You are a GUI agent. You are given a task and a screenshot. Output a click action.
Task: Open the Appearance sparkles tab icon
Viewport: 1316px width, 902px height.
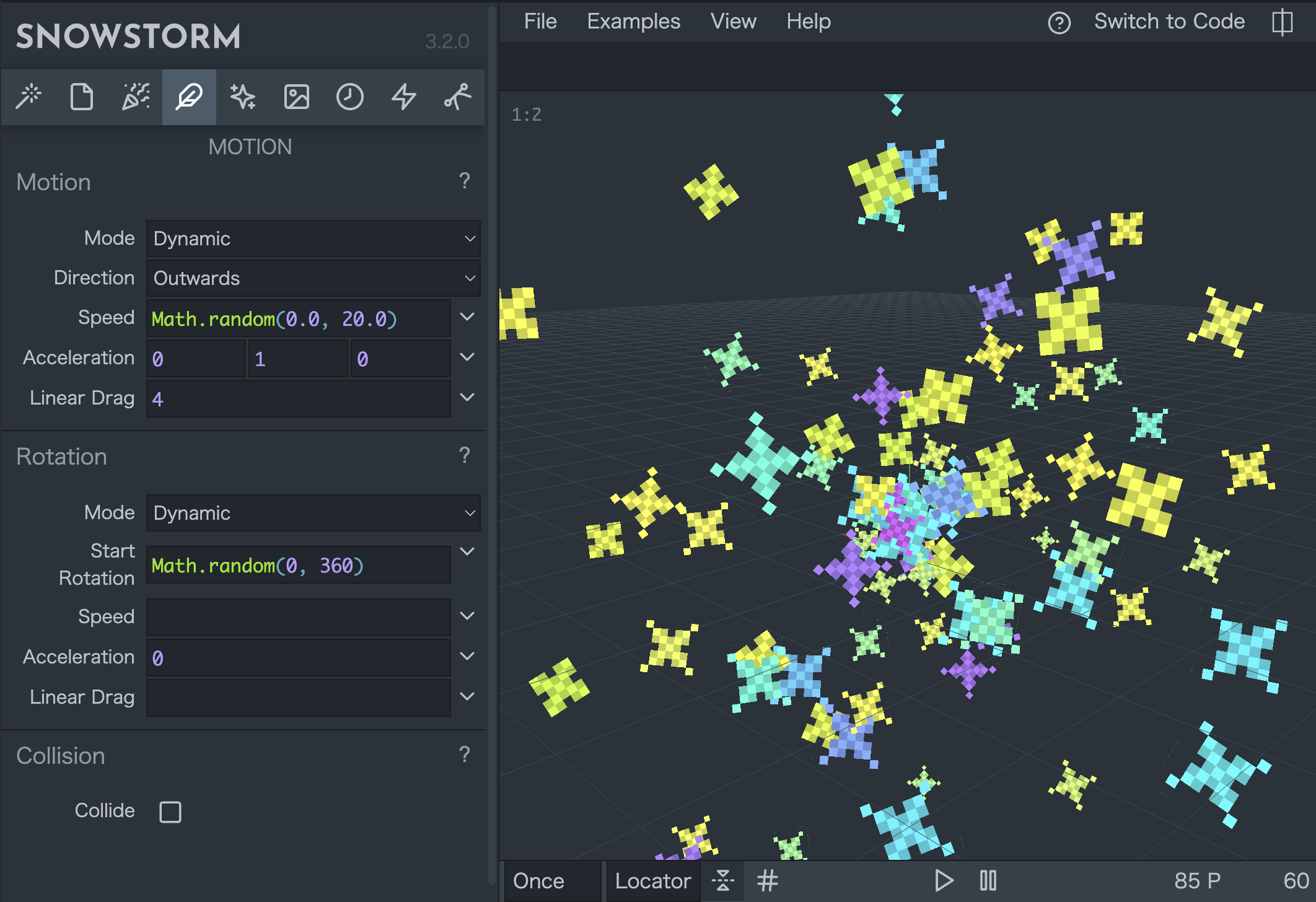(243, 97)
